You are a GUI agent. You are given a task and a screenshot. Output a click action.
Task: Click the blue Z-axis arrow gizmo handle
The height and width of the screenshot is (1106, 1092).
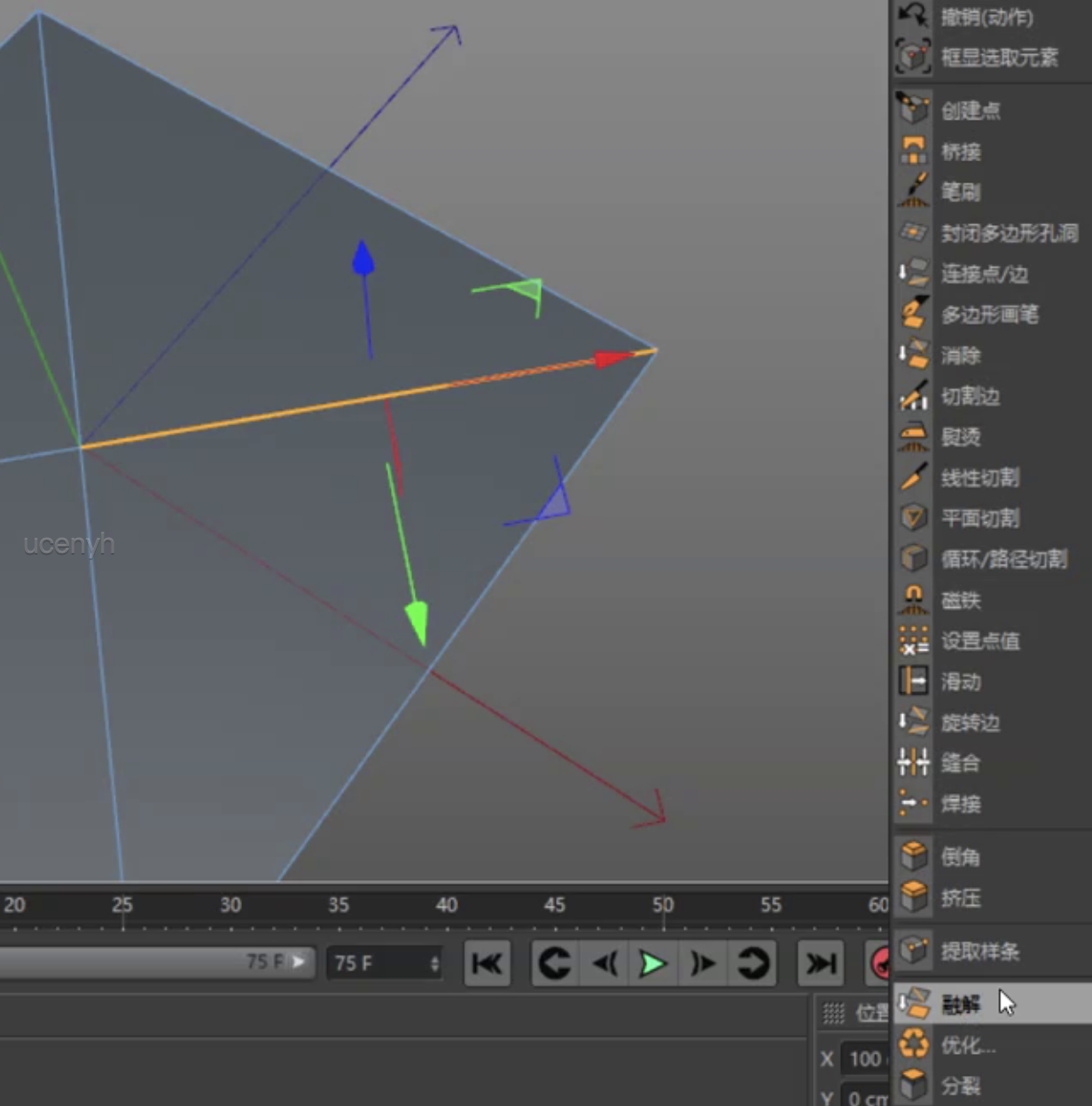tap(363, 258)
